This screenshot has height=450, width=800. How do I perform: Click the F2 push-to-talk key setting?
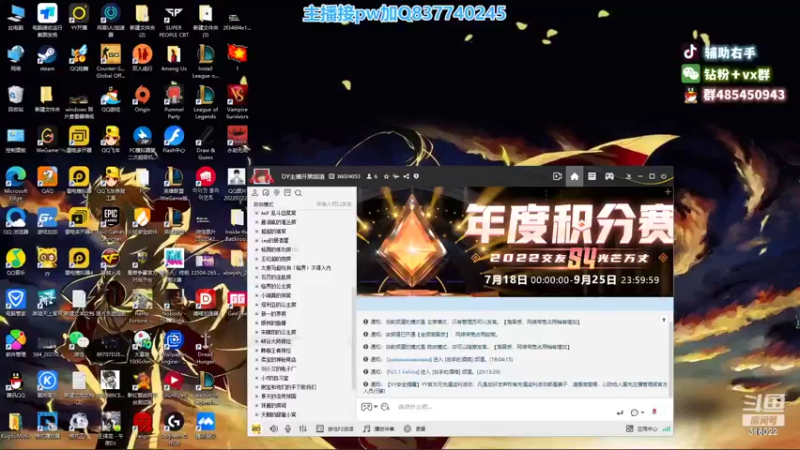tap(335, 429)
